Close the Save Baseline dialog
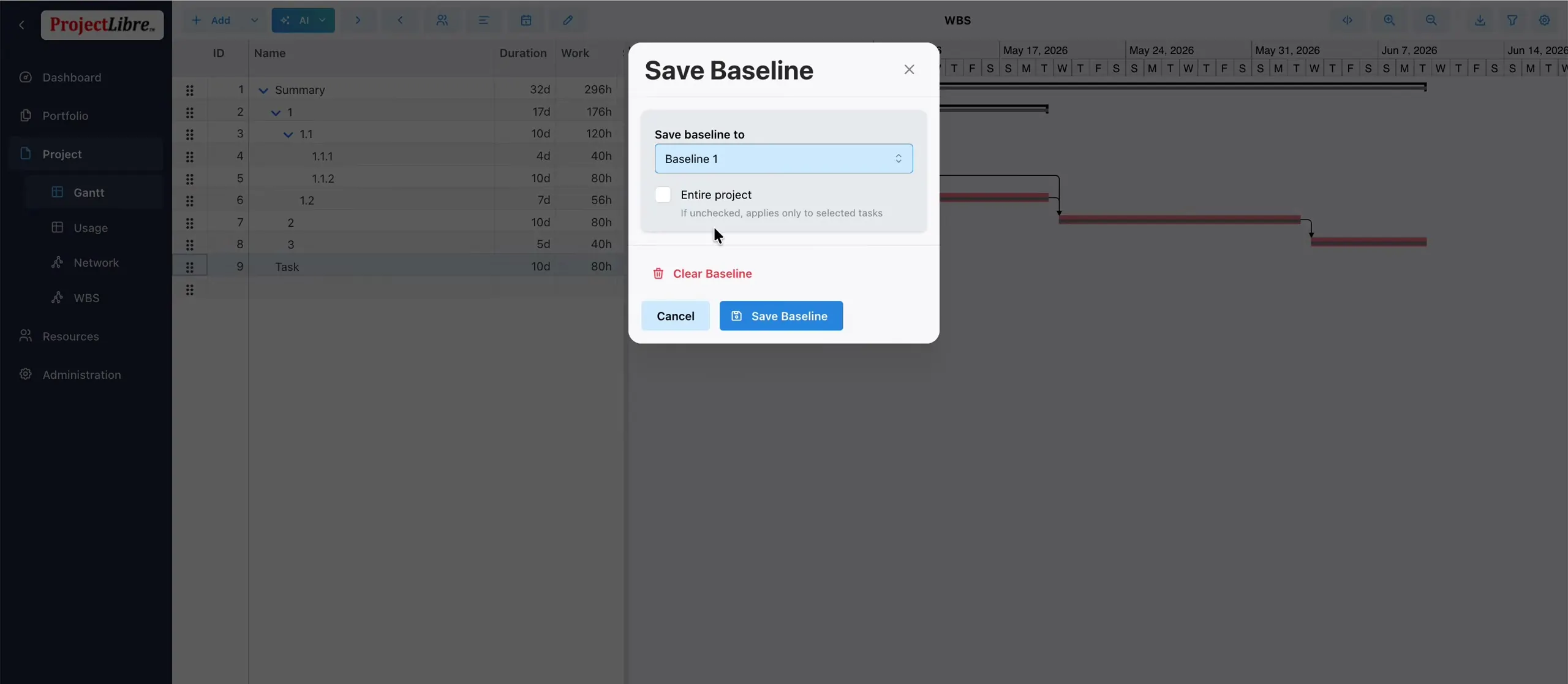The image size is (1568, 684). point(909,70)
